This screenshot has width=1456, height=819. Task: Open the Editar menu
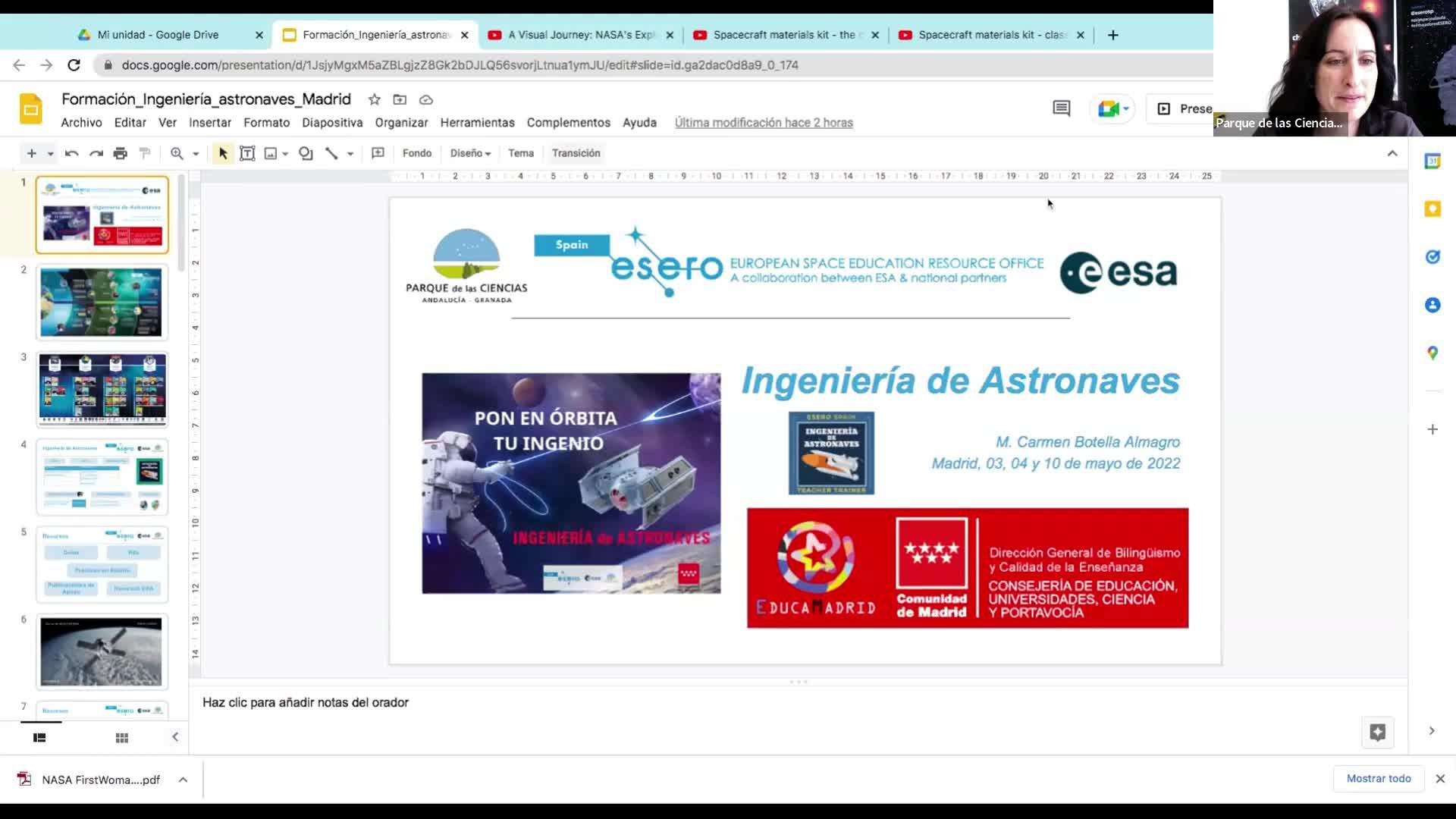point(130,123)
